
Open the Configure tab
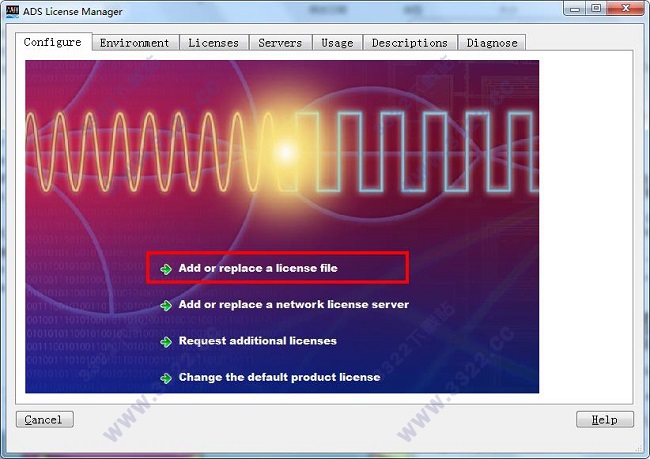(x=53, y=42)
